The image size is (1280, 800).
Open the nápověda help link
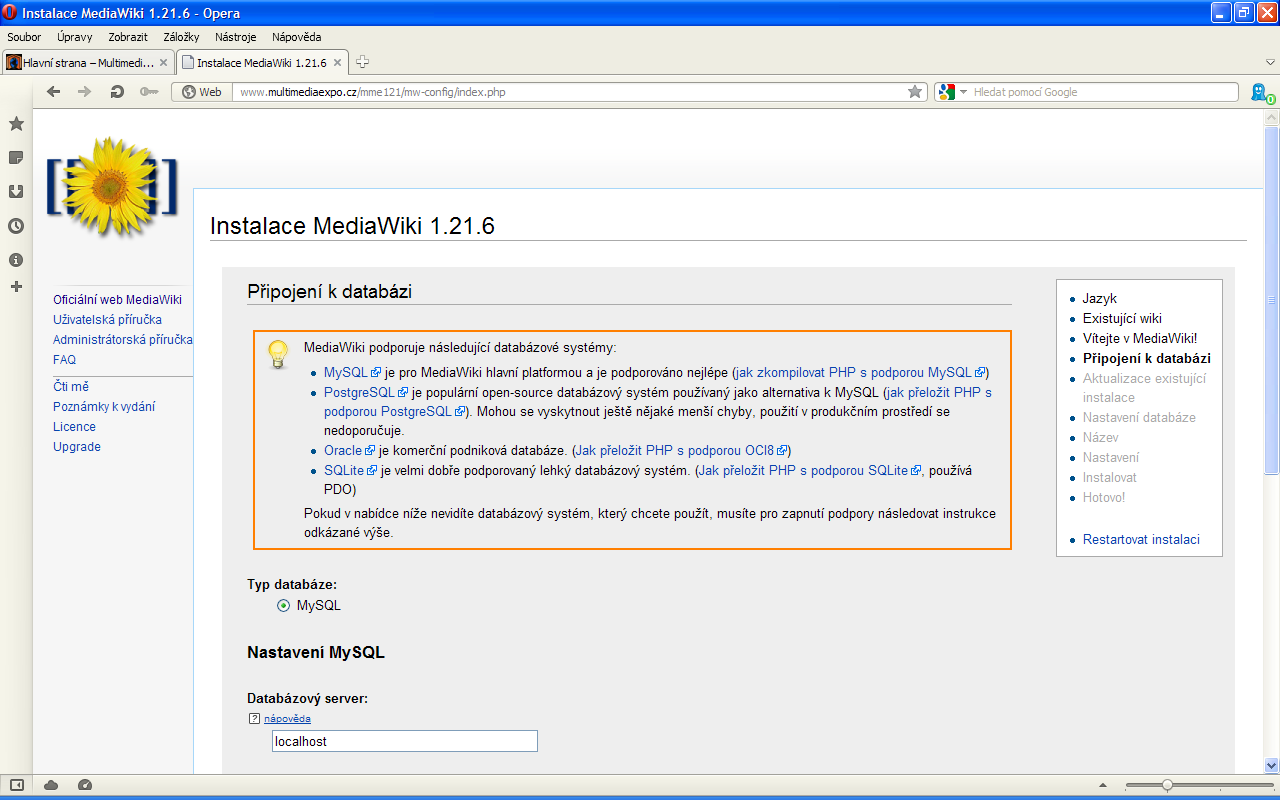click(287, 719)
